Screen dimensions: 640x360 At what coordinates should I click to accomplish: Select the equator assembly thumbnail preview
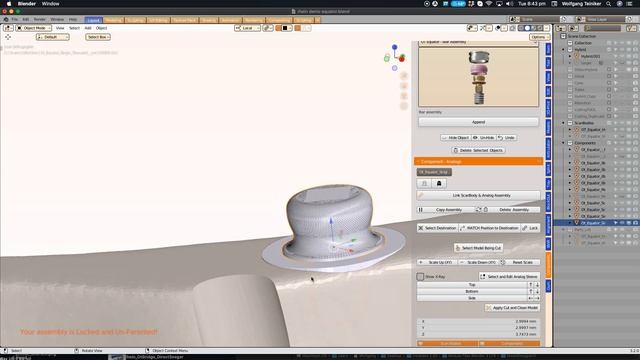478,77
